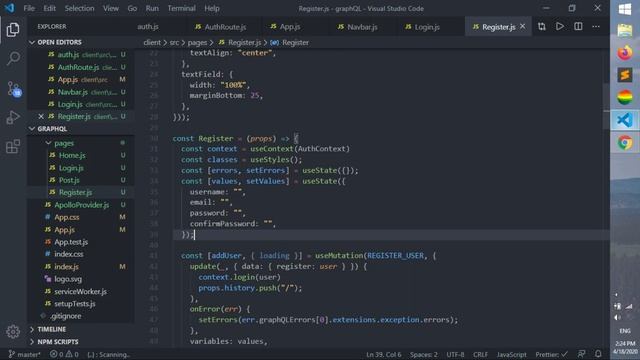
Task: Change line endings via CRLF
Action: pyautogui.click(x=480, y=354)
